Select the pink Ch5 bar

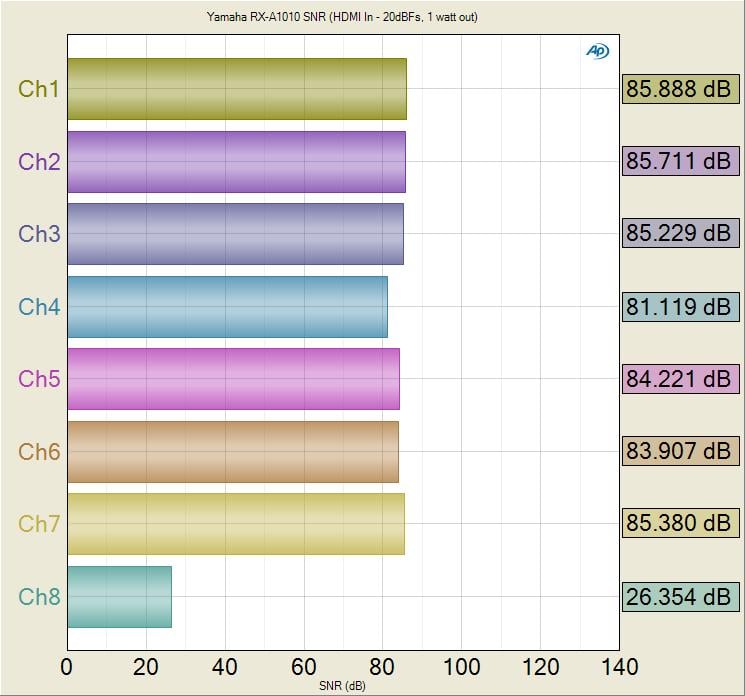[233, 379]
